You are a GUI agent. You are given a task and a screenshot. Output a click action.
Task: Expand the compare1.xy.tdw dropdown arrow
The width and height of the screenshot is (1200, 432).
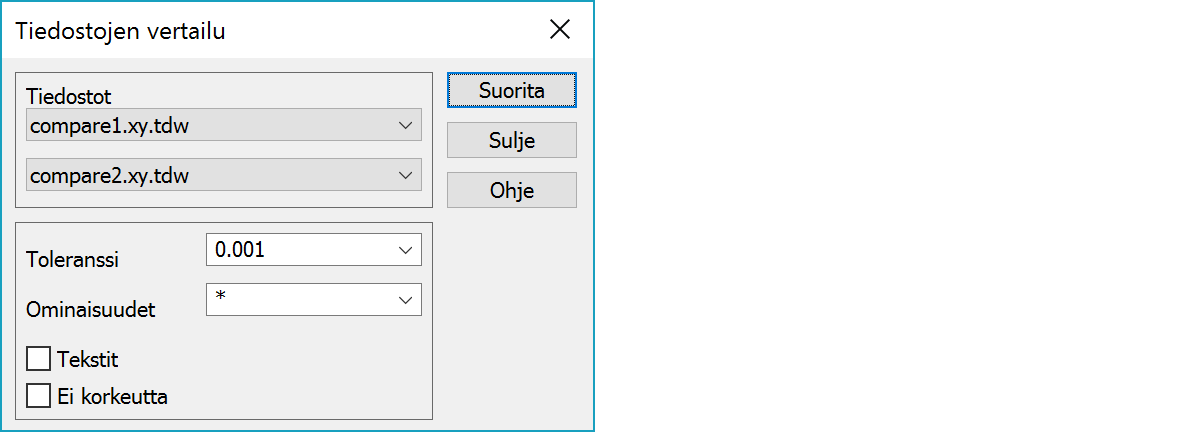[x=405, y=126]
